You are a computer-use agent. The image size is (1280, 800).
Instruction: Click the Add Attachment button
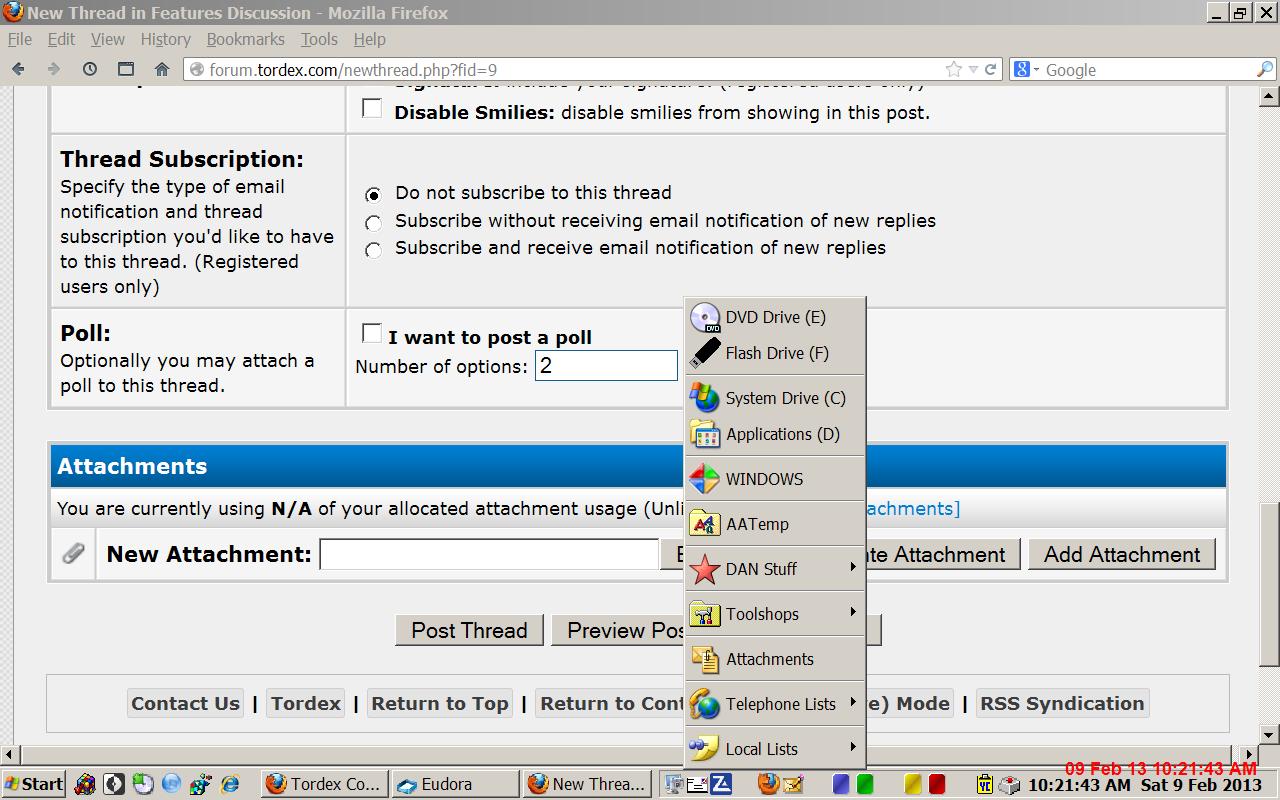(1121, 554)
